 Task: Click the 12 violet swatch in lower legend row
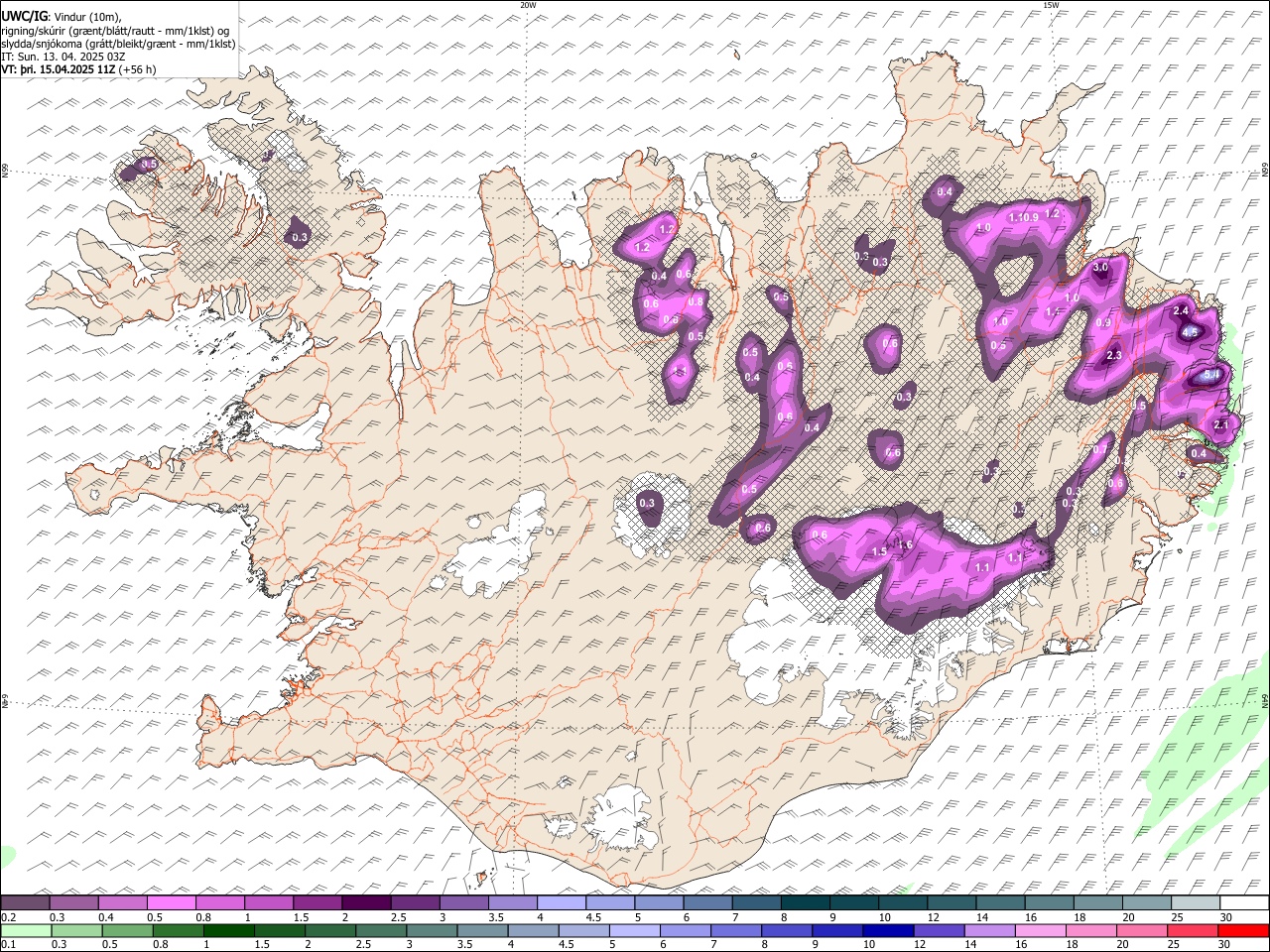coord(939,930)
